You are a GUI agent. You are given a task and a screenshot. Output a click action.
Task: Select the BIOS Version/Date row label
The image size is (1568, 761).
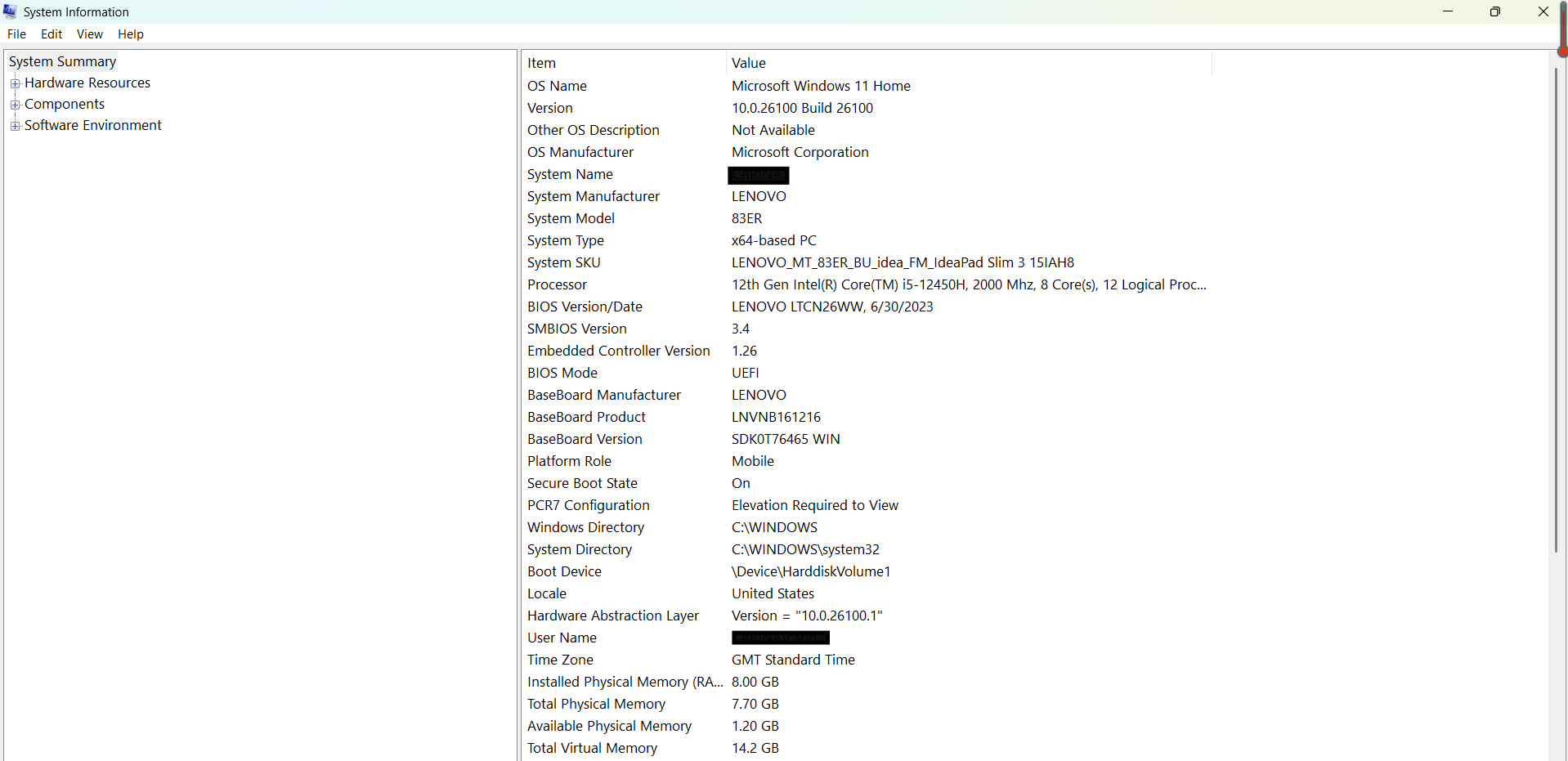click(x=585, y=307)
